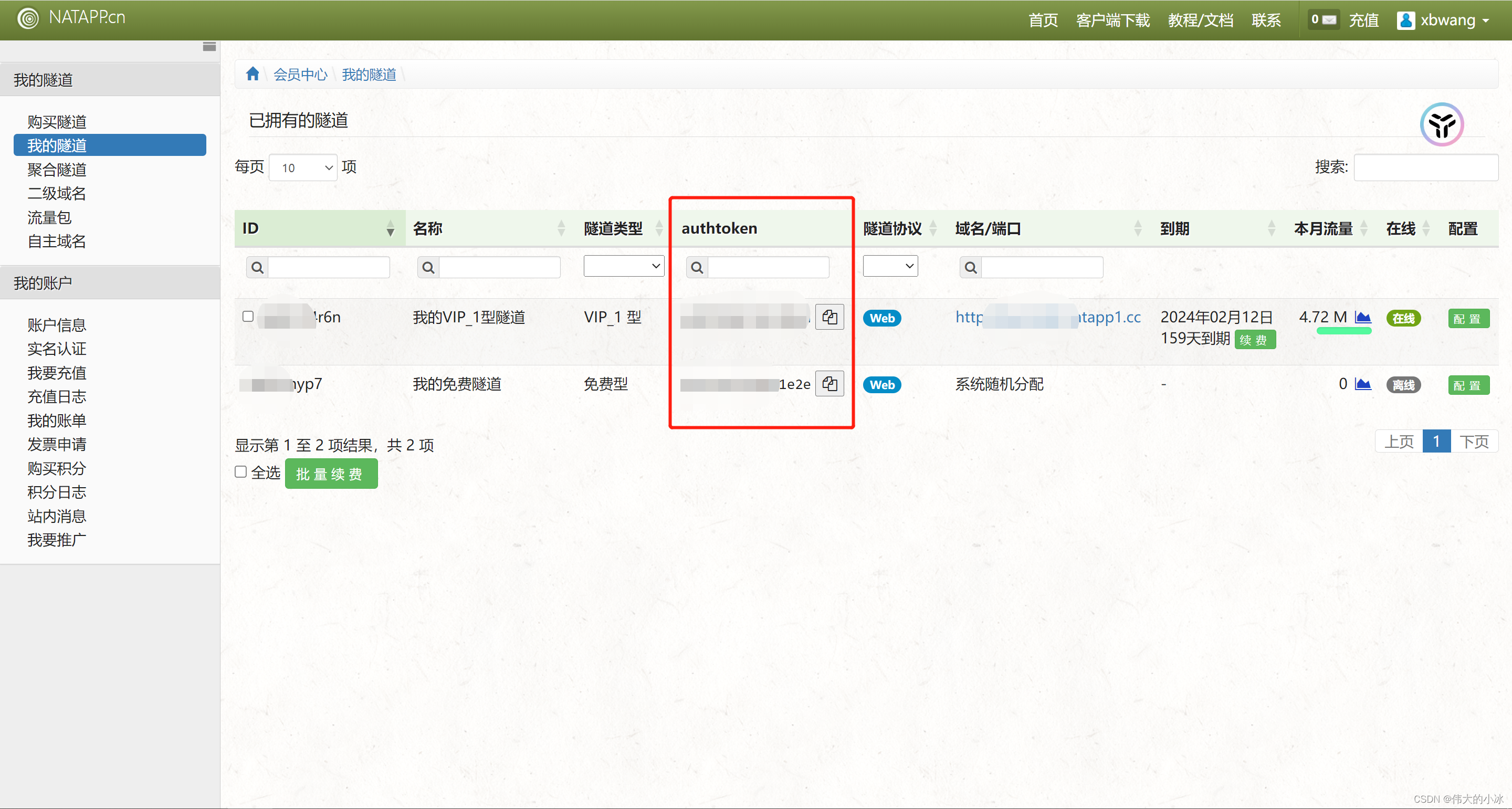Click the 搜索 search input field

tap(1425, 168)
